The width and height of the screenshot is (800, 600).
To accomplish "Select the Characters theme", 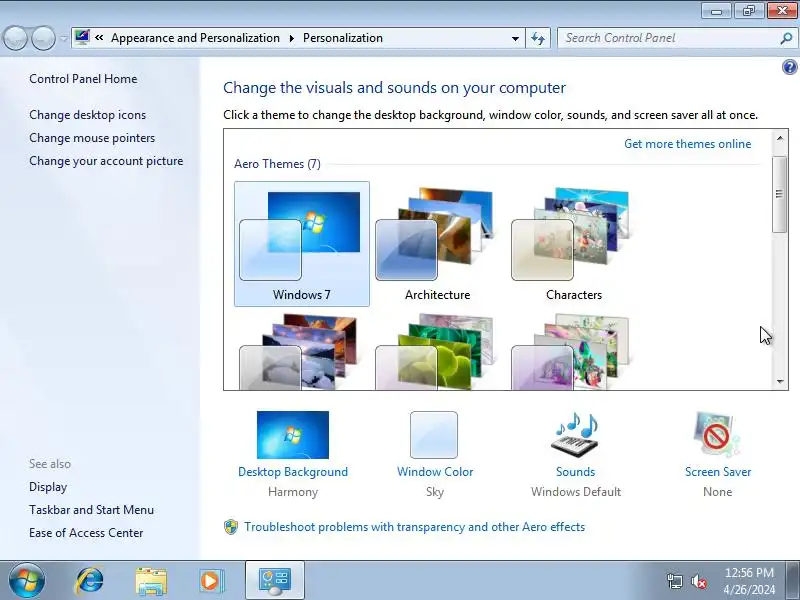I will click(x=573, y=244).
